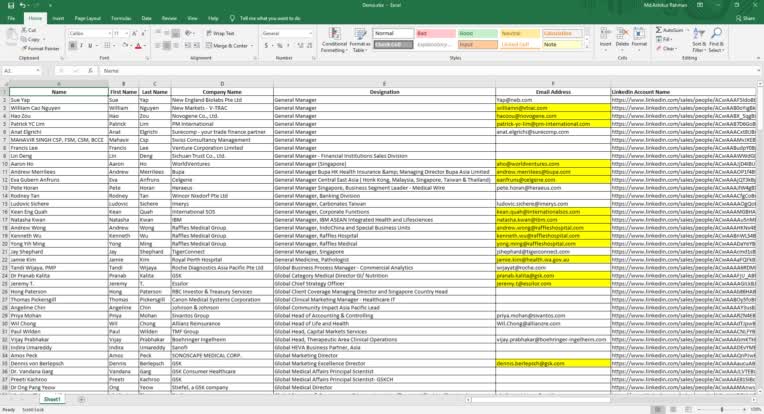Apply the red Font Color A
Screen dimensions: 764x414
click(x=138, y=45)
